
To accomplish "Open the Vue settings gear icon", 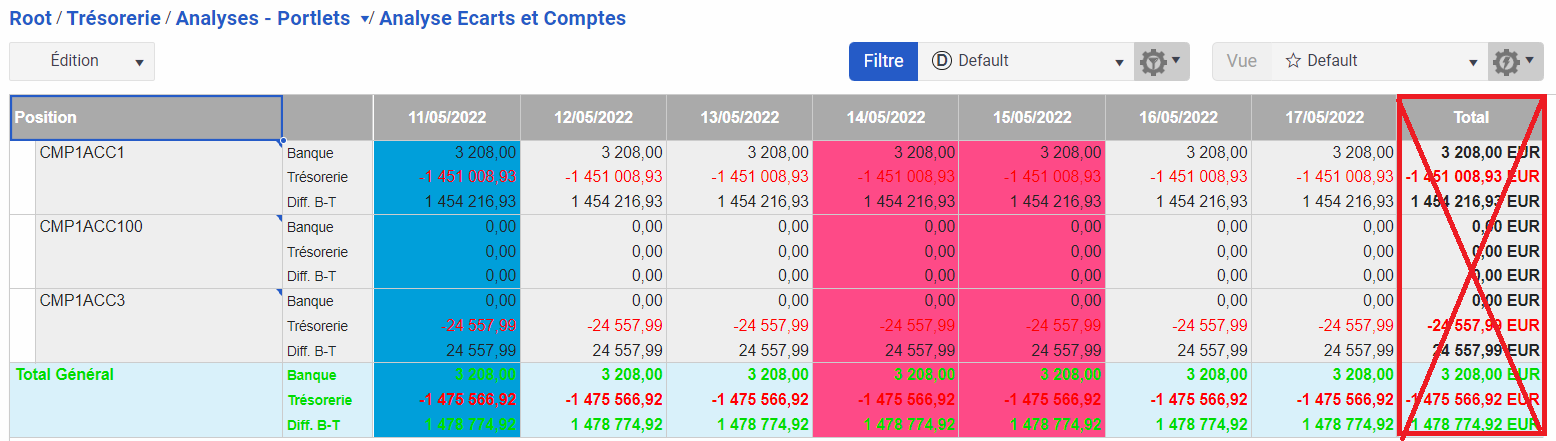I will (1514, 62).
